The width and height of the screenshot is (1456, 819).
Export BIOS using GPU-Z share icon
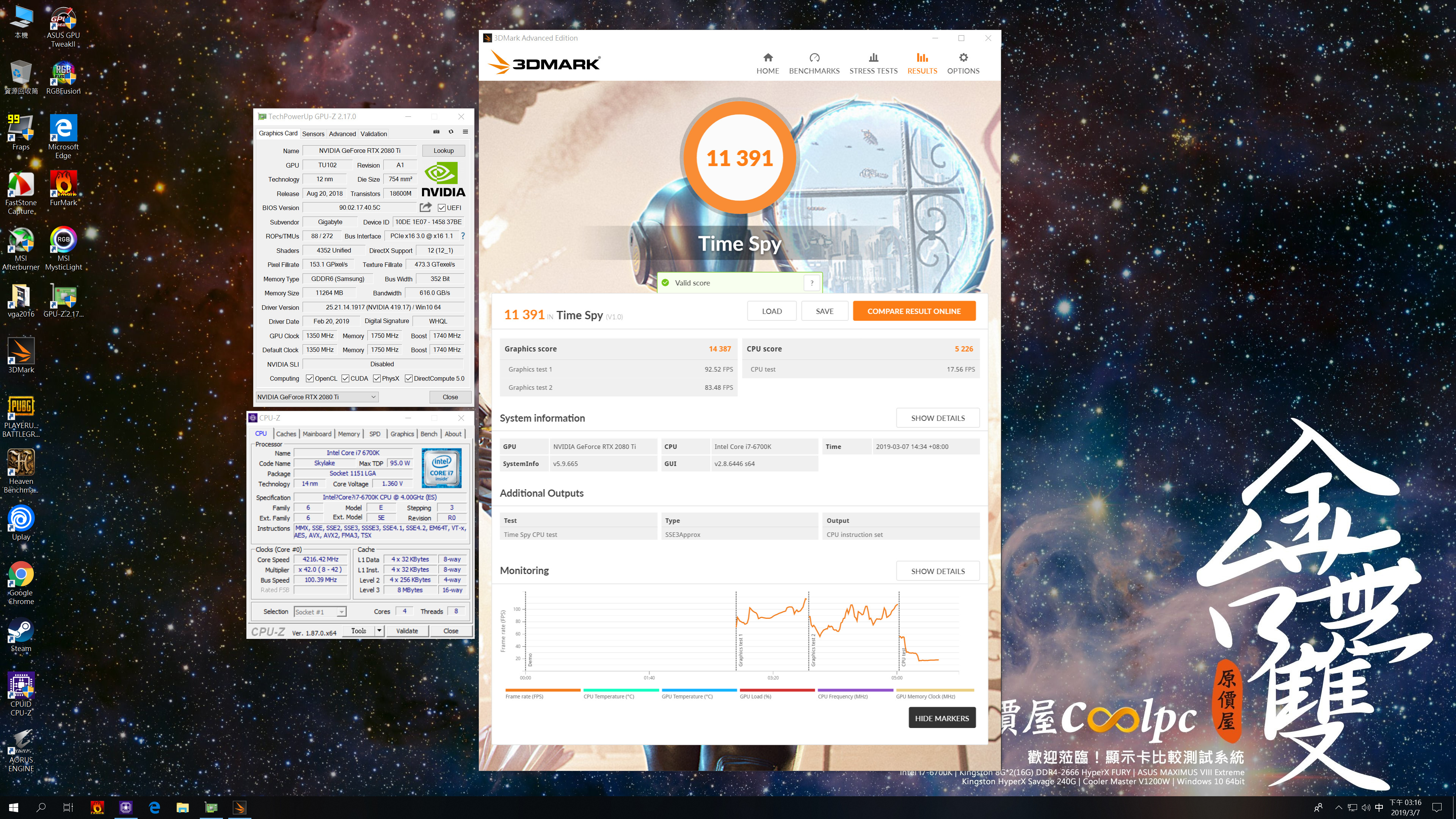coord(425,207)
